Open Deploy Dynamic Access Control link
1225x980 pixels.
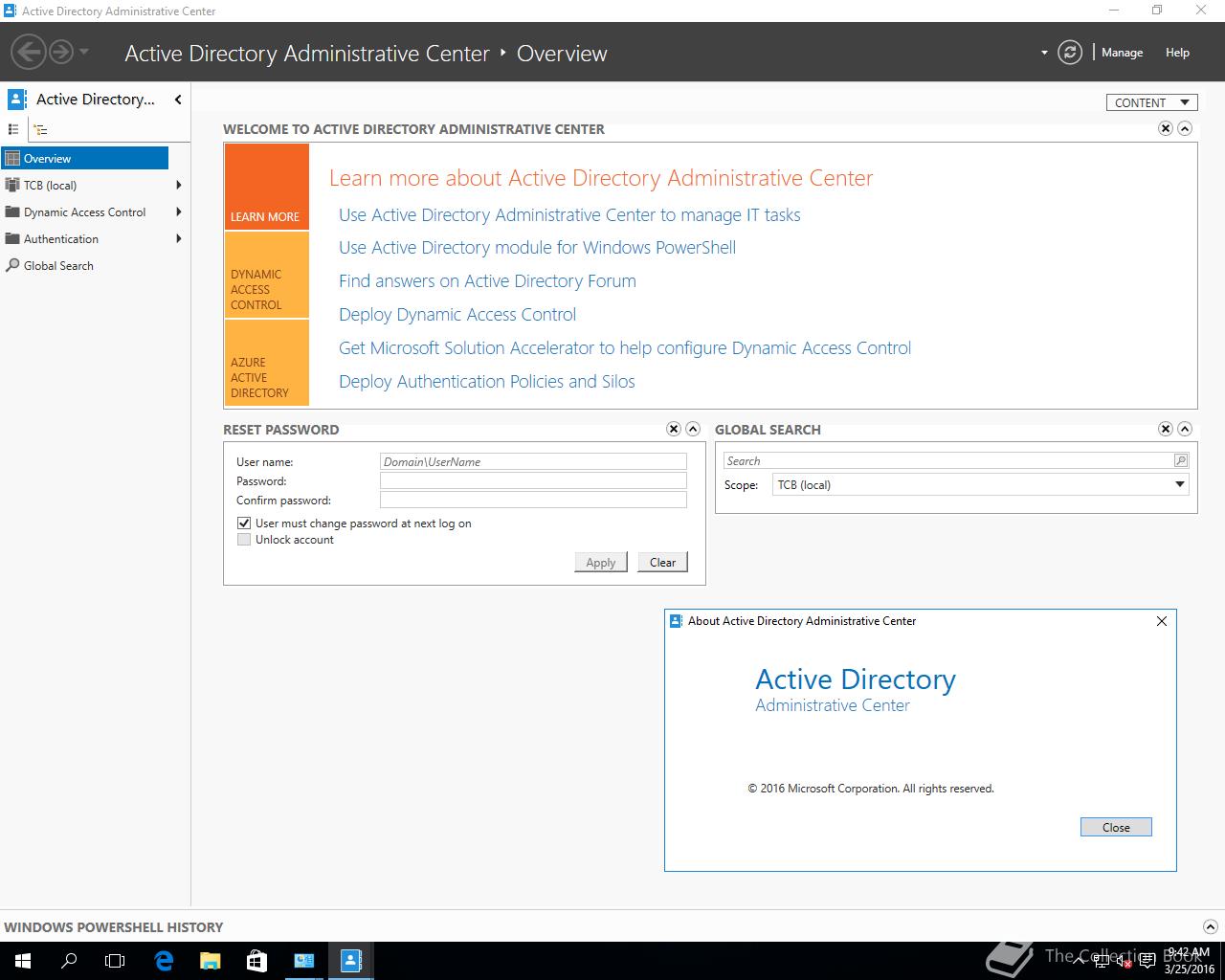pyautogui.click(x=457, y=315)
